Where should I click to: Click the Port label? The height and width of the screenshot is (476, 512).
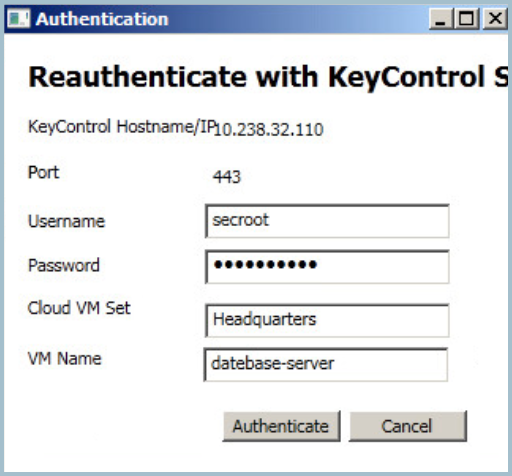tap(44, 173)
